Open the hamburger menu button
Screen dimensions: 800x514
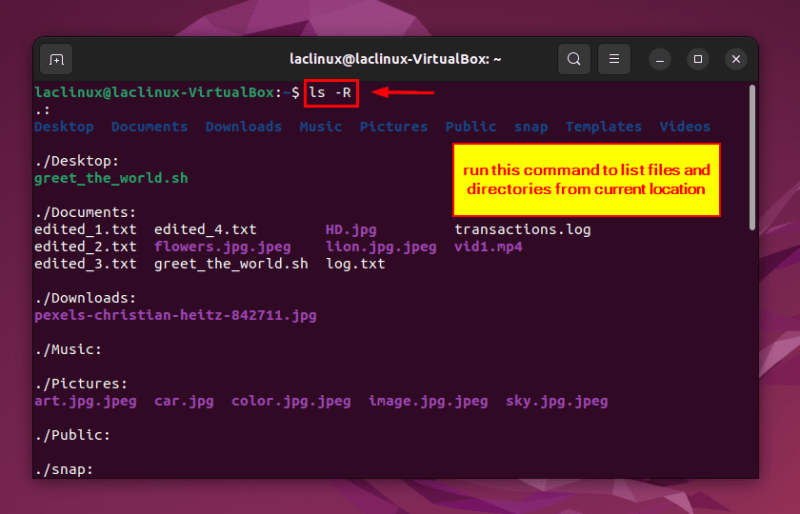pos(614,59)
